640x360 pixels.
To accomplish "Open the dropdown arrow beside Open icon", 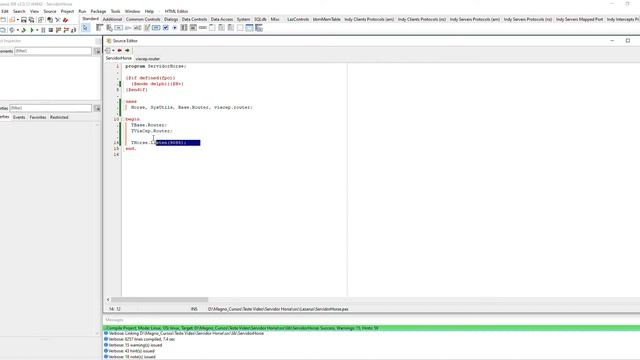I will click(x=18, y=20).
